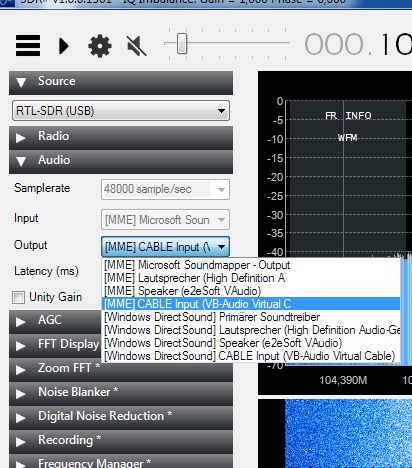Open the Input audio device dropdown
The height and width of the screenshot is (468, 412).
pyautogui.click(x=165, y=219)
